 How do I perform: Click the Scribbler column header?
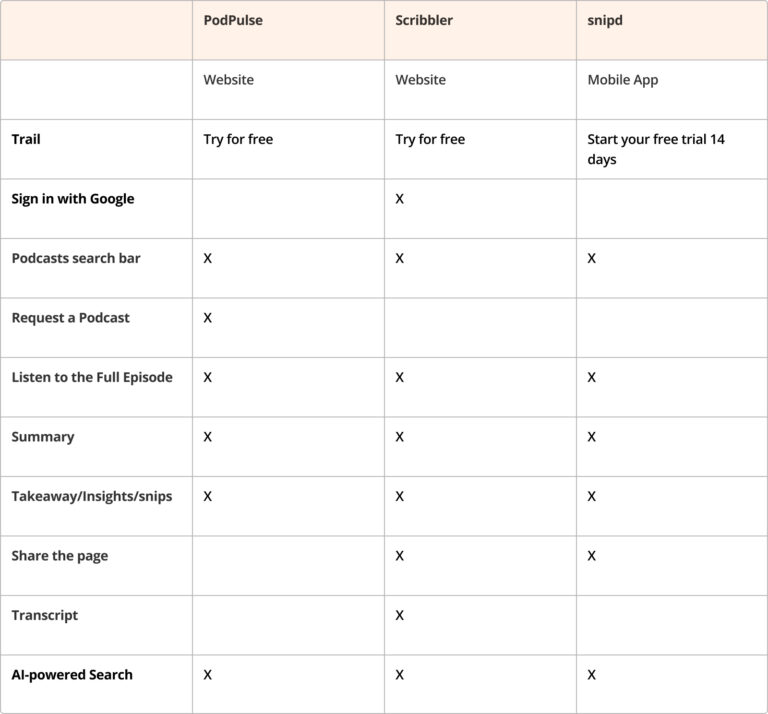424,20
